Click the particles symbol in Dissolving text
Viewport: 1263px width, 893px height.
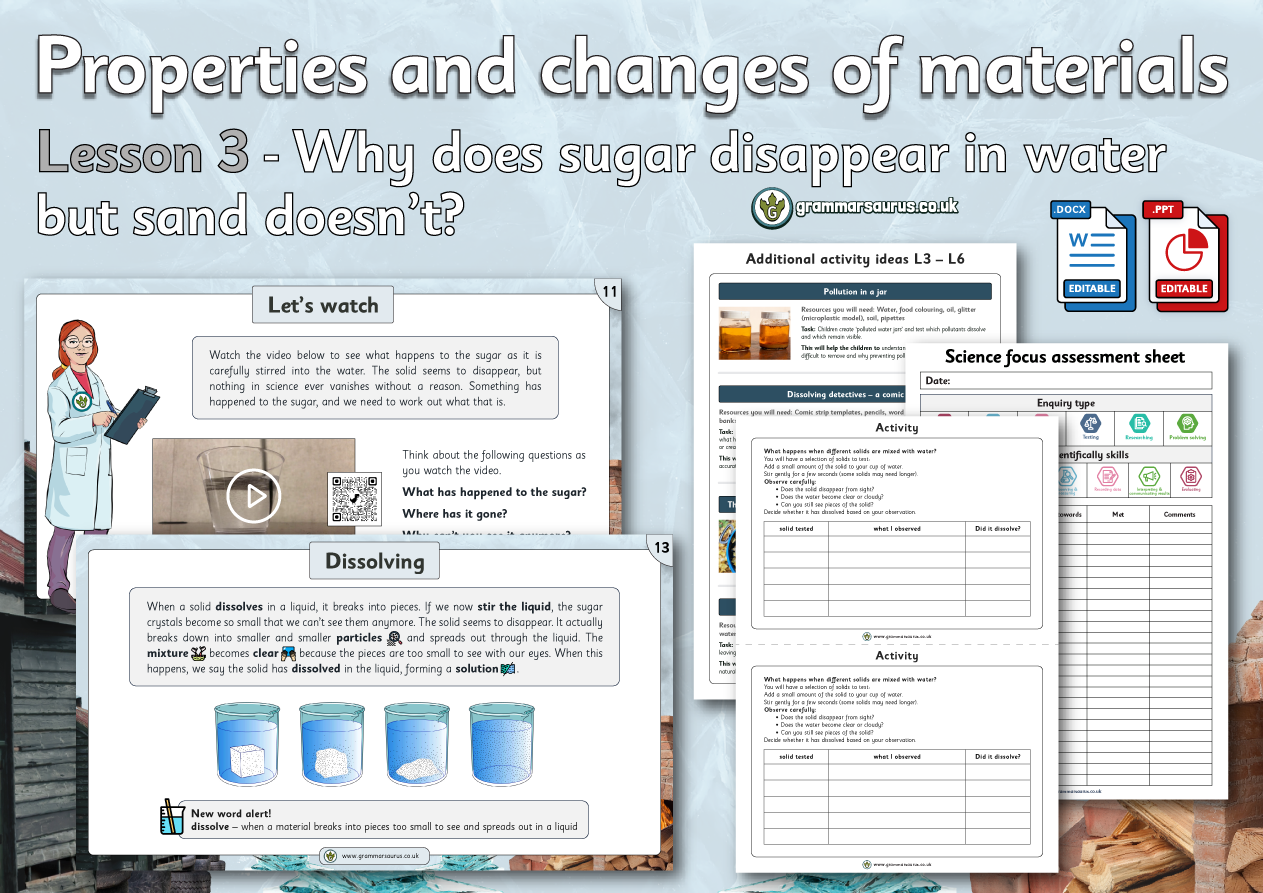tap(394, 638)
